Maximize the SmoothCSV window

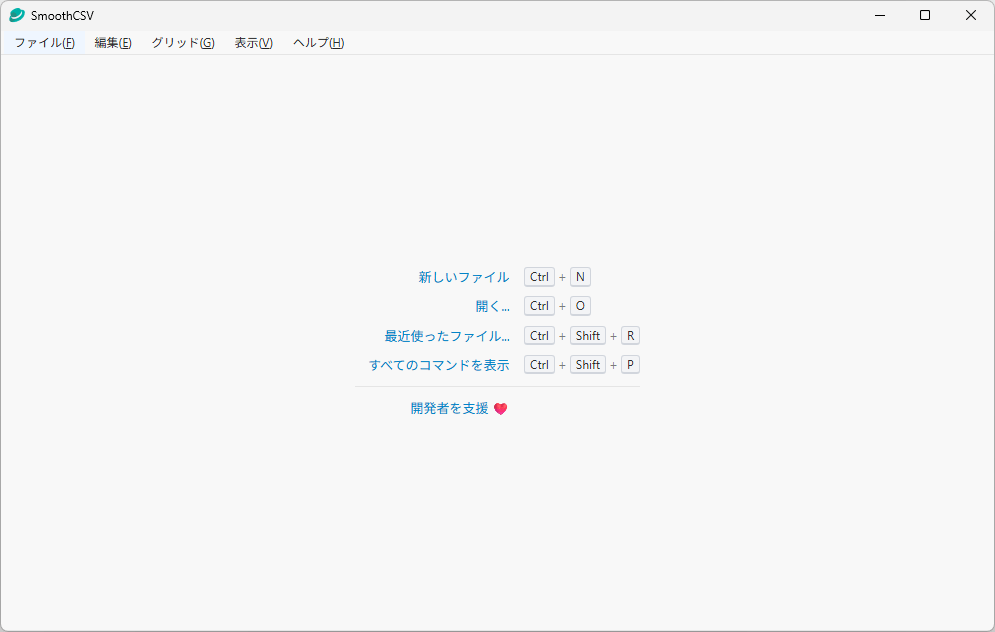pyautogui.click(x=925, y=15)
